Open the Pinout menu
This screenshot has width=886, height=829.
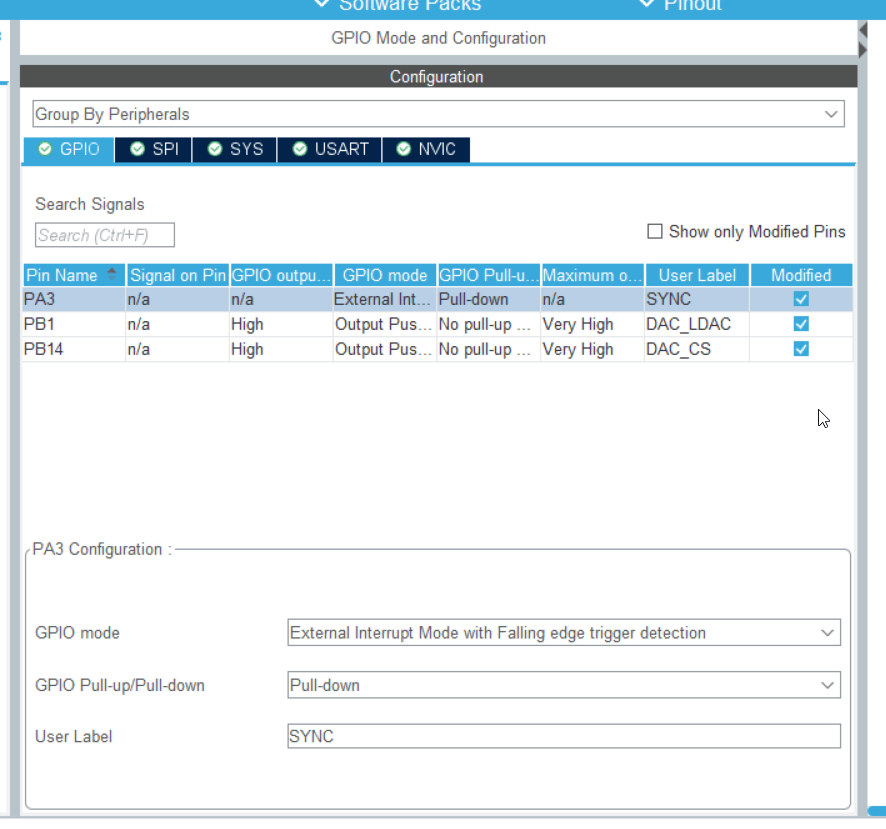tap(680, 5)
